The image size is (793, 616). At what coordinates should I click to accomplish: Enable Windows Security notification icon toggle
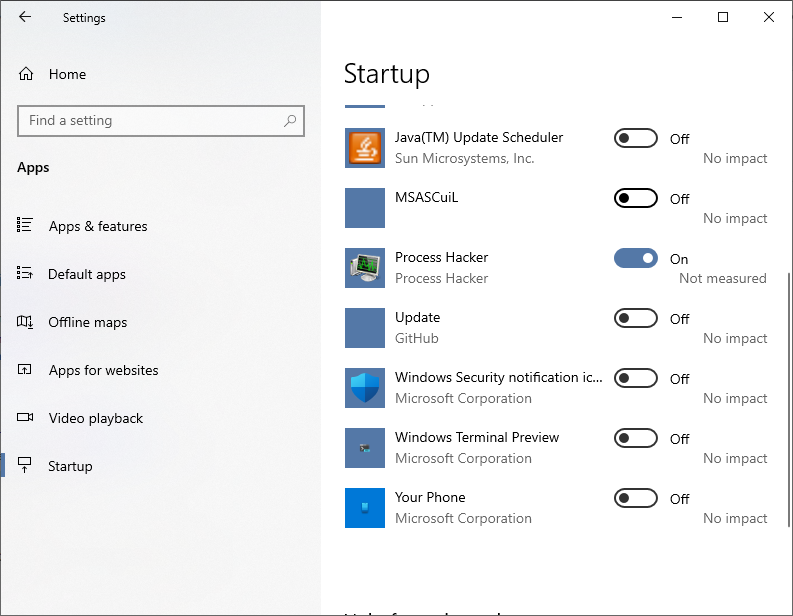pos(636,378)
